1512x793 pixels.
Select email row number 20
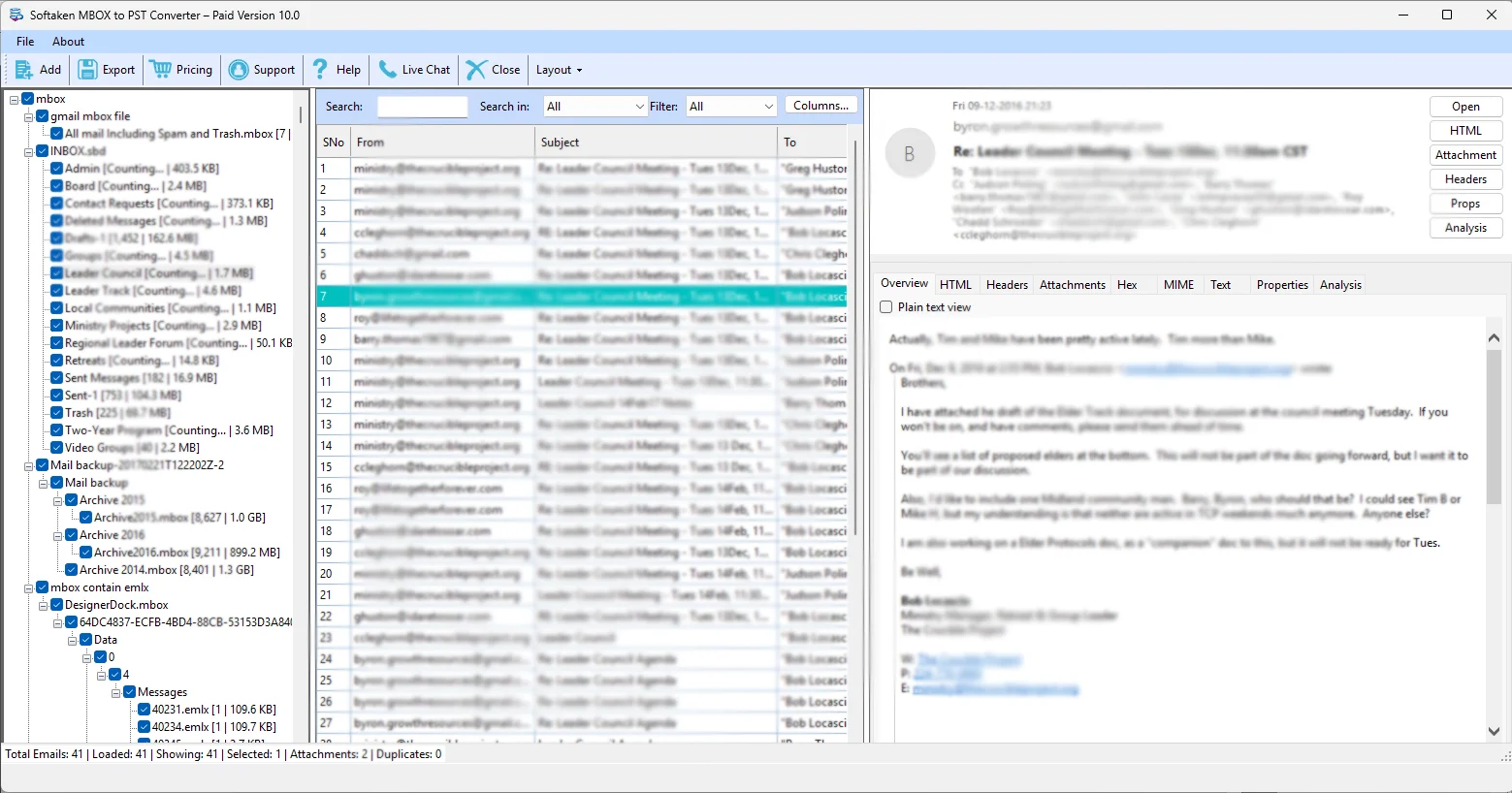pos(582,574)
